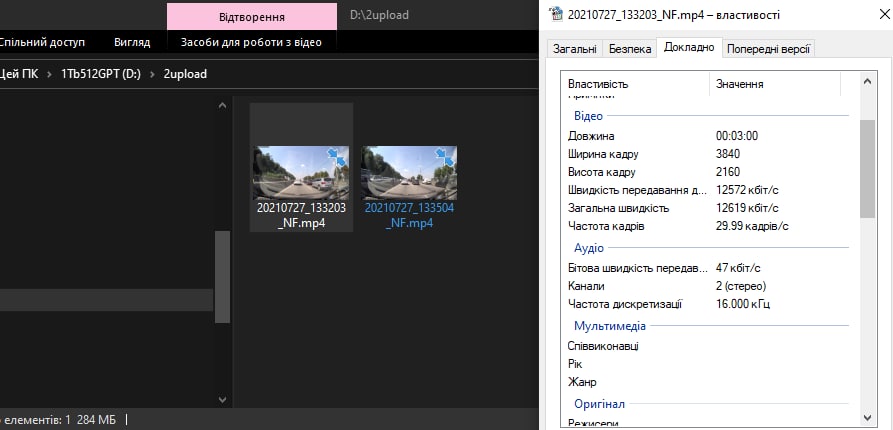Navigate to Цей ПК in breadcrumb
The image size is (893, 430).
[19, 74]
